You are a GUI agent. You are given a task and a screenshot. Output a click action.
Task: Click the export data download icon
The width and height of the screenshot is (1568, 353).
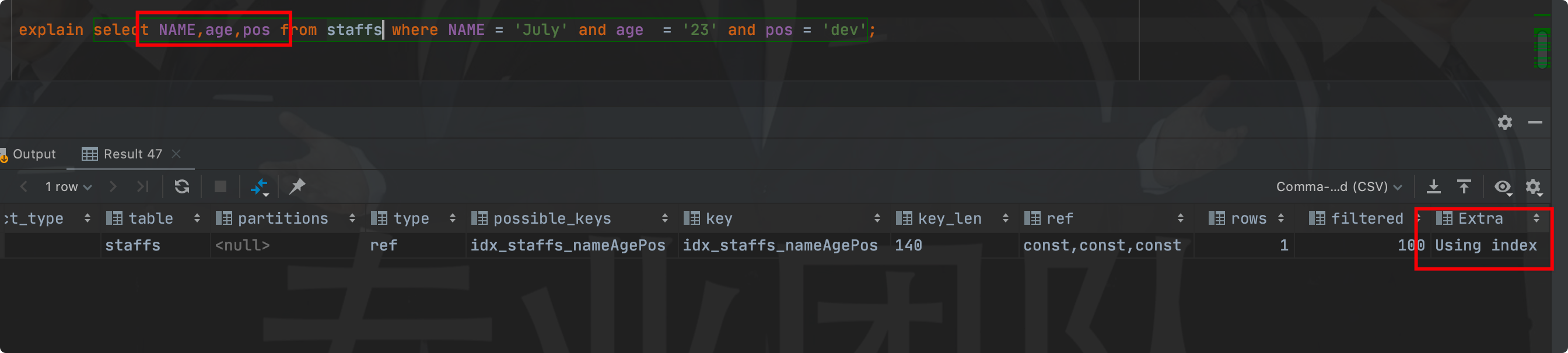pyautogui.click(x=1433, y=186)
